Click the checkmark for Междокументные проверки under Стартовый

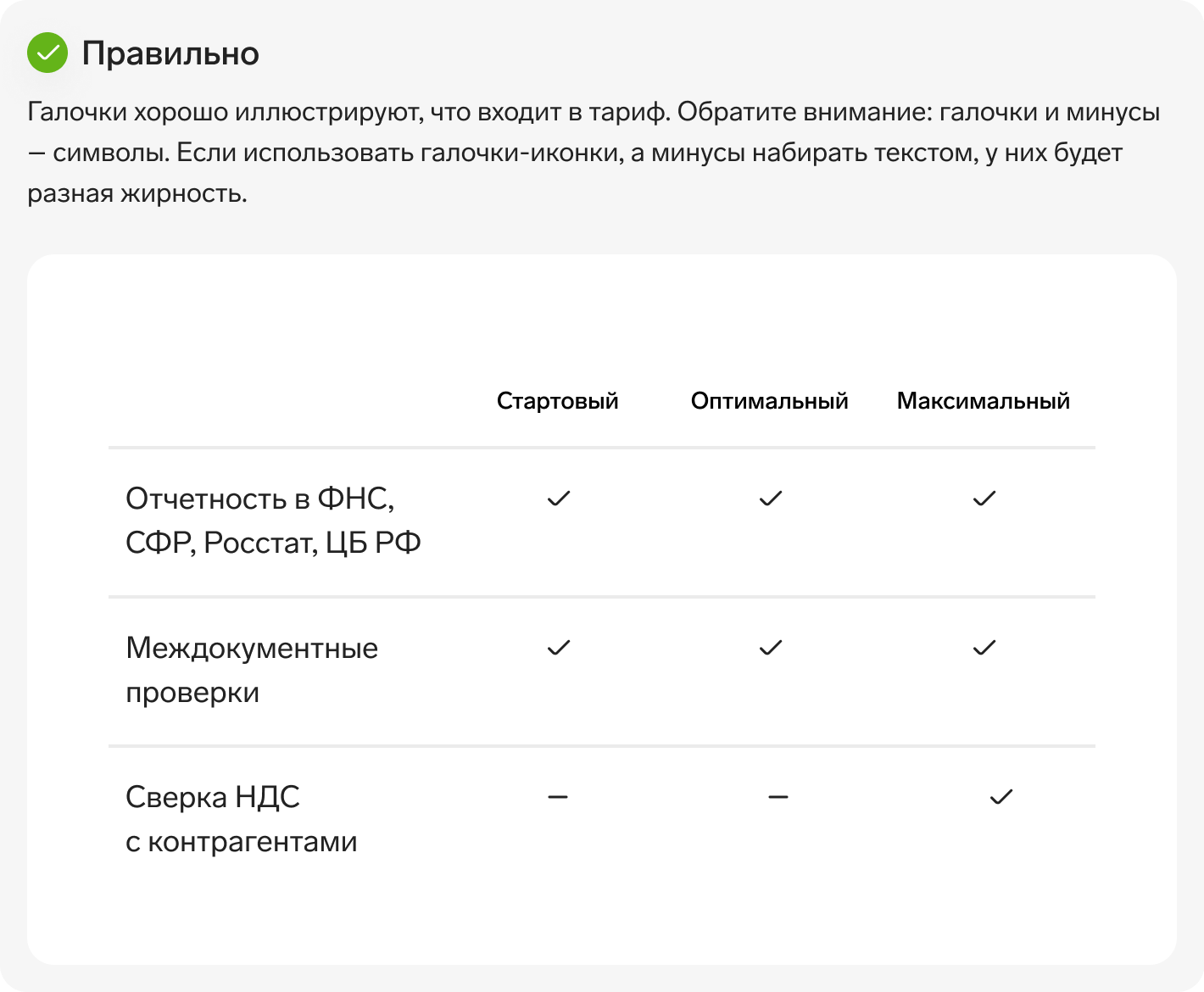559,648
